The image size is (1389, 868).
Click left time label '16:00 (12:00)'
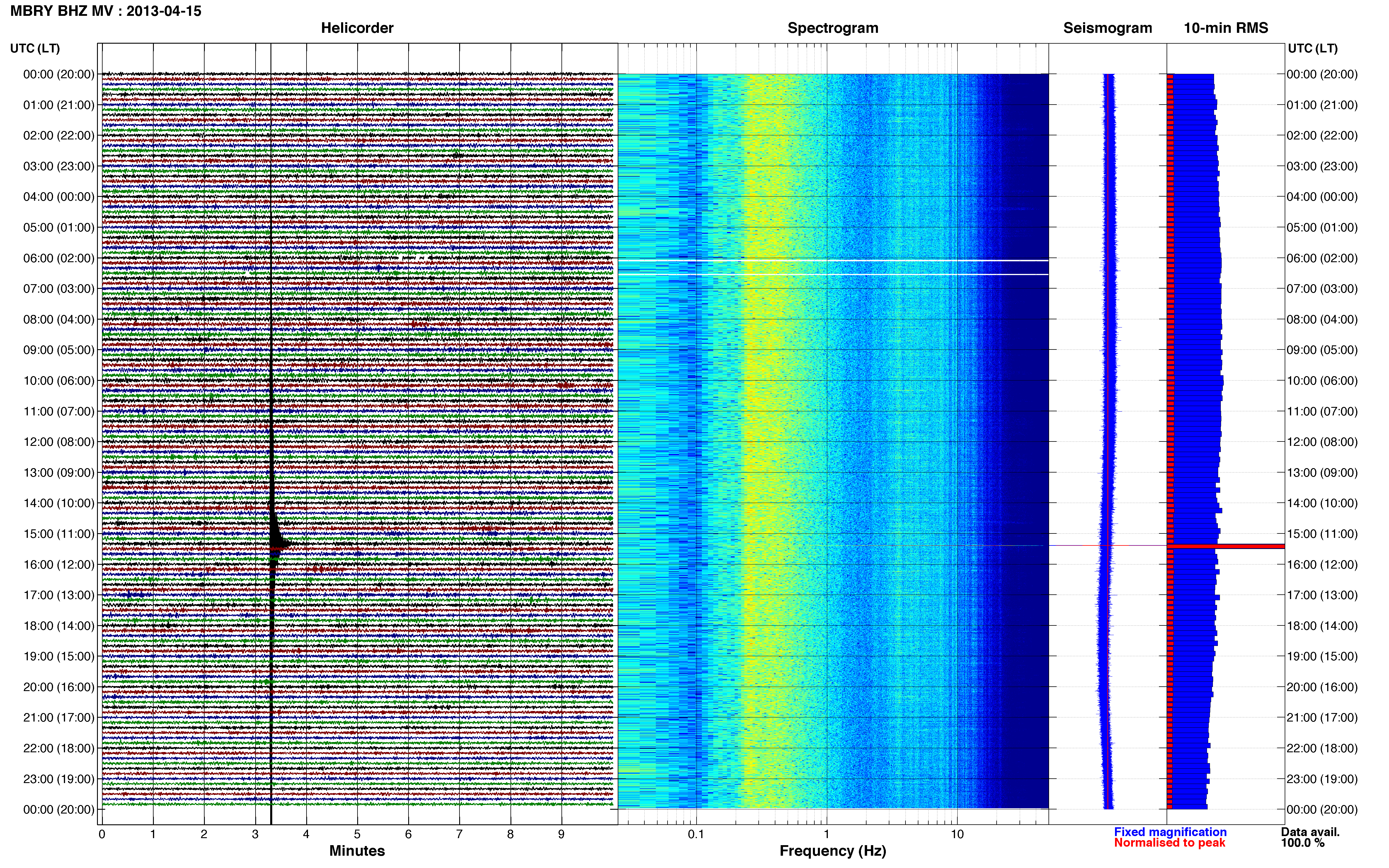coord(59,564)
